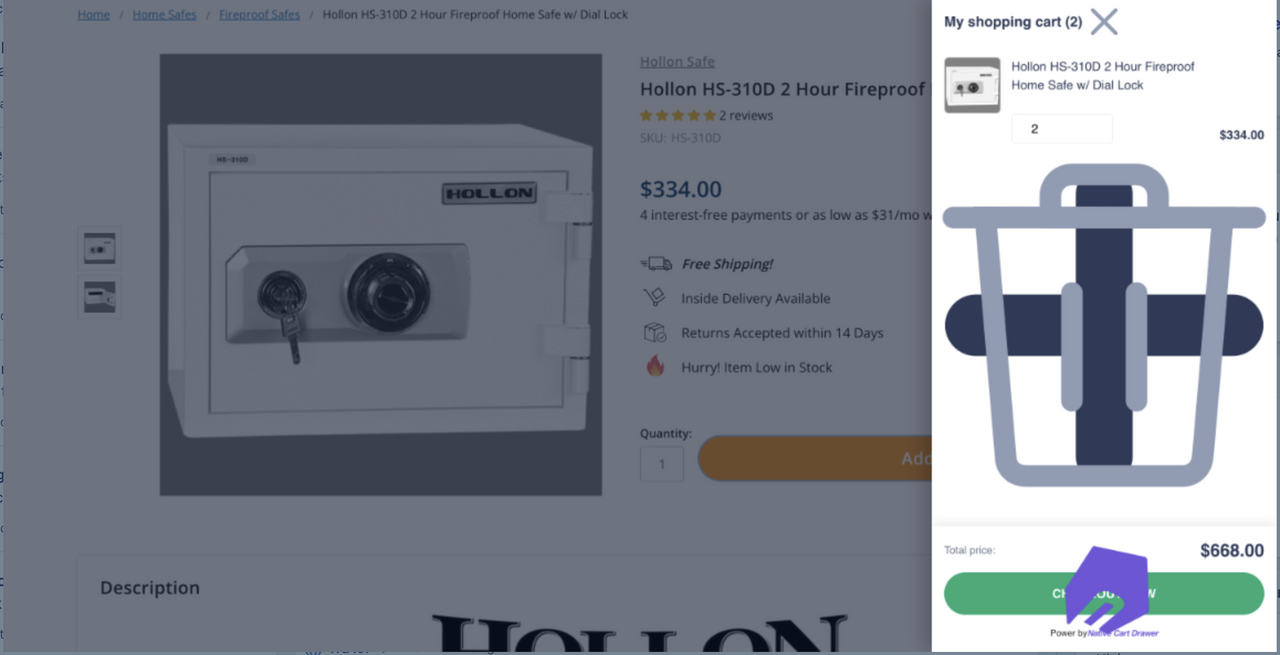Image resolution: width=1280 pixels, height=655 pixels.
Task: Select the second product thumbnail
Action: click(100, 297)
